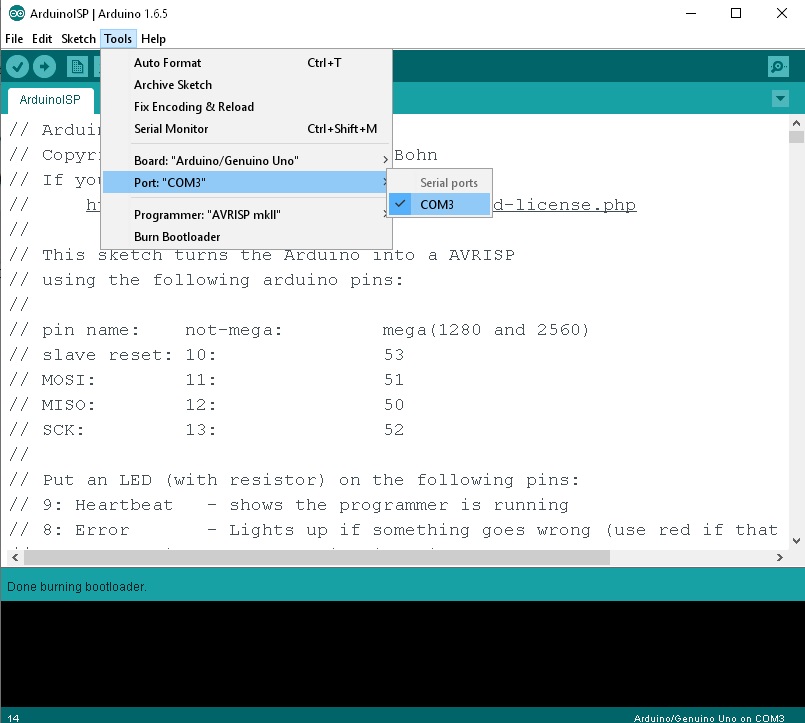Switch to the ArduinoISP tab
This screenshot has height=723, width=805.
[50, 100]
